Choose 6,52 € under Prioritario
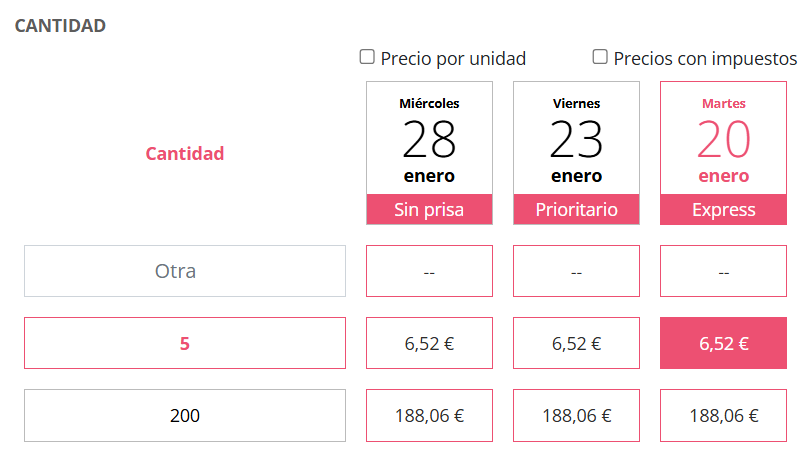807x453 pixels. [x=576, y=343]
